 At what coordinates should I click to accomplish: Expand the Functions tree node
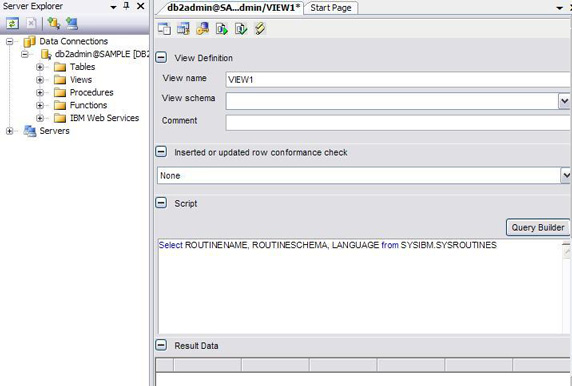40,105
